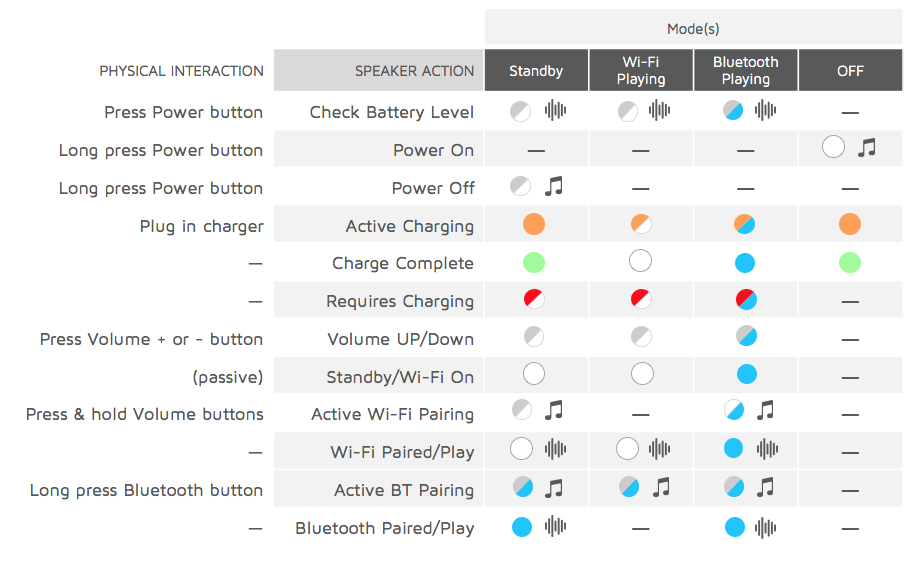
Task: Click the PHYSICAL INTERACTION header label
Action: [x=181, y=71]
